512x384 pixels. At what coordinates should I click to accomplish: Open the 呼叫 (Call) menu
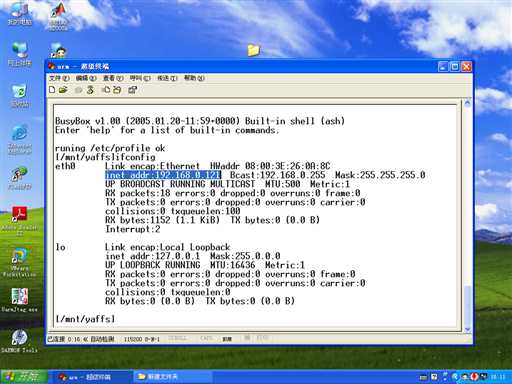140,78
